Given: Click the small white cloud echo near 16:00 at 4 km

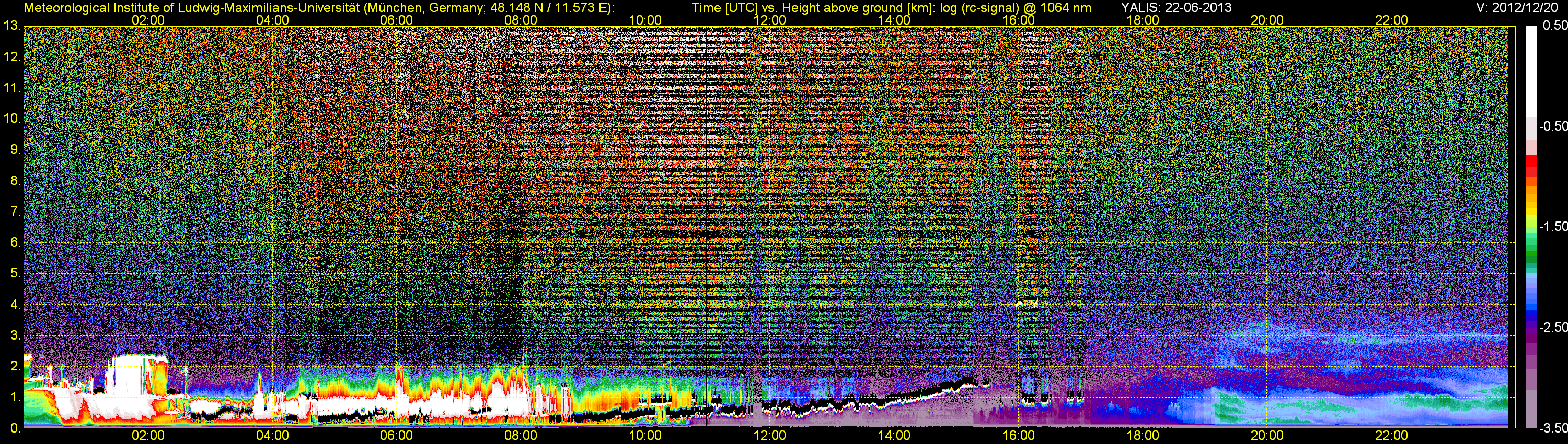Looking at the screenshot, I should coord(1027,303).
